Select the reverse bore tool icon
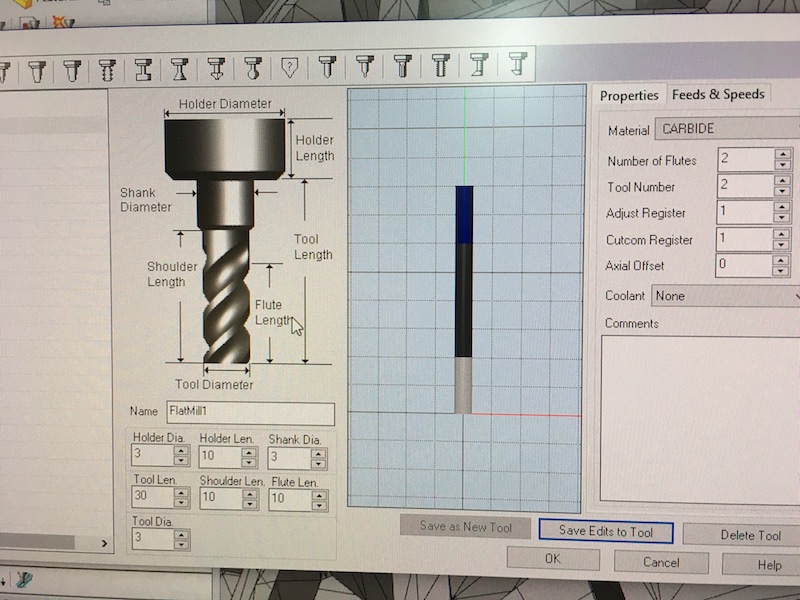Viewport: 800px width, 600px height. pyautogui.click(x=517, y=63)
